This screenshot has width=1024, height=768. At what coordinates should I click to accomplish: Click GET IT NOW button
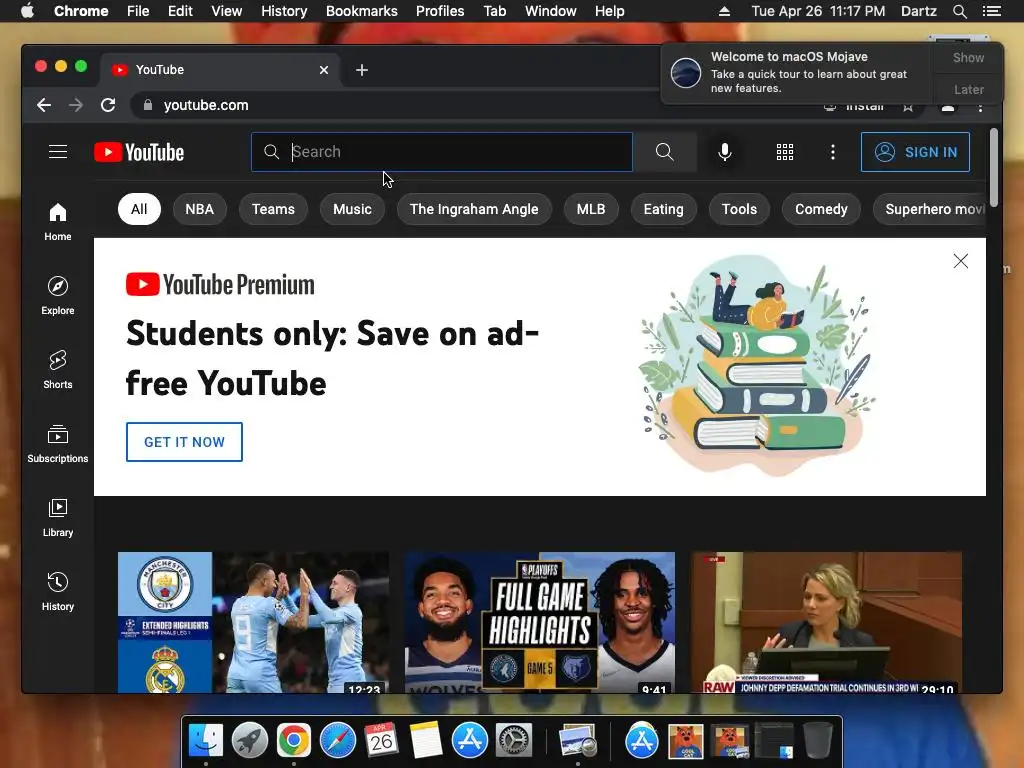(x=184, y=442)
